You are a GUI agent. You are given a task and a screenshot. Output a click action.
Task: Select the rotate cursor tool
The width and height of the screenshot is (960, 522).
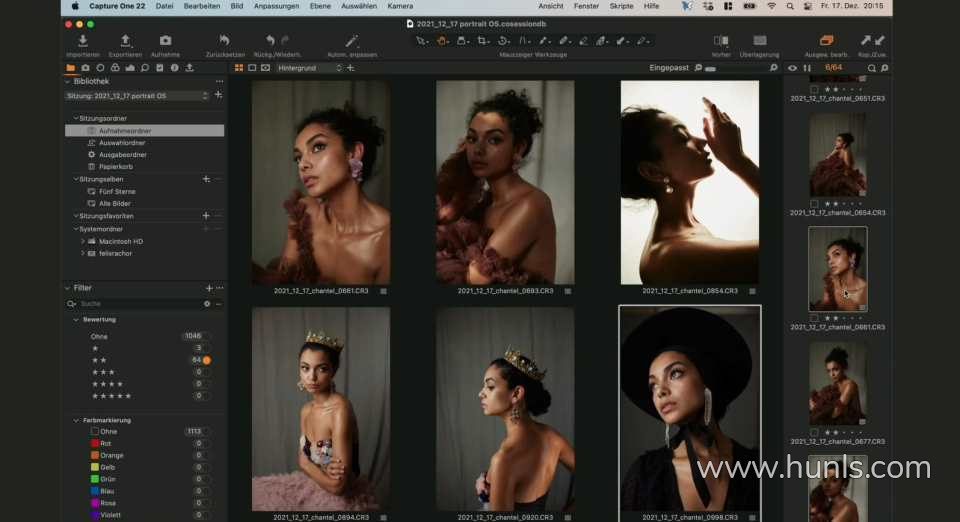pos(503,40)
